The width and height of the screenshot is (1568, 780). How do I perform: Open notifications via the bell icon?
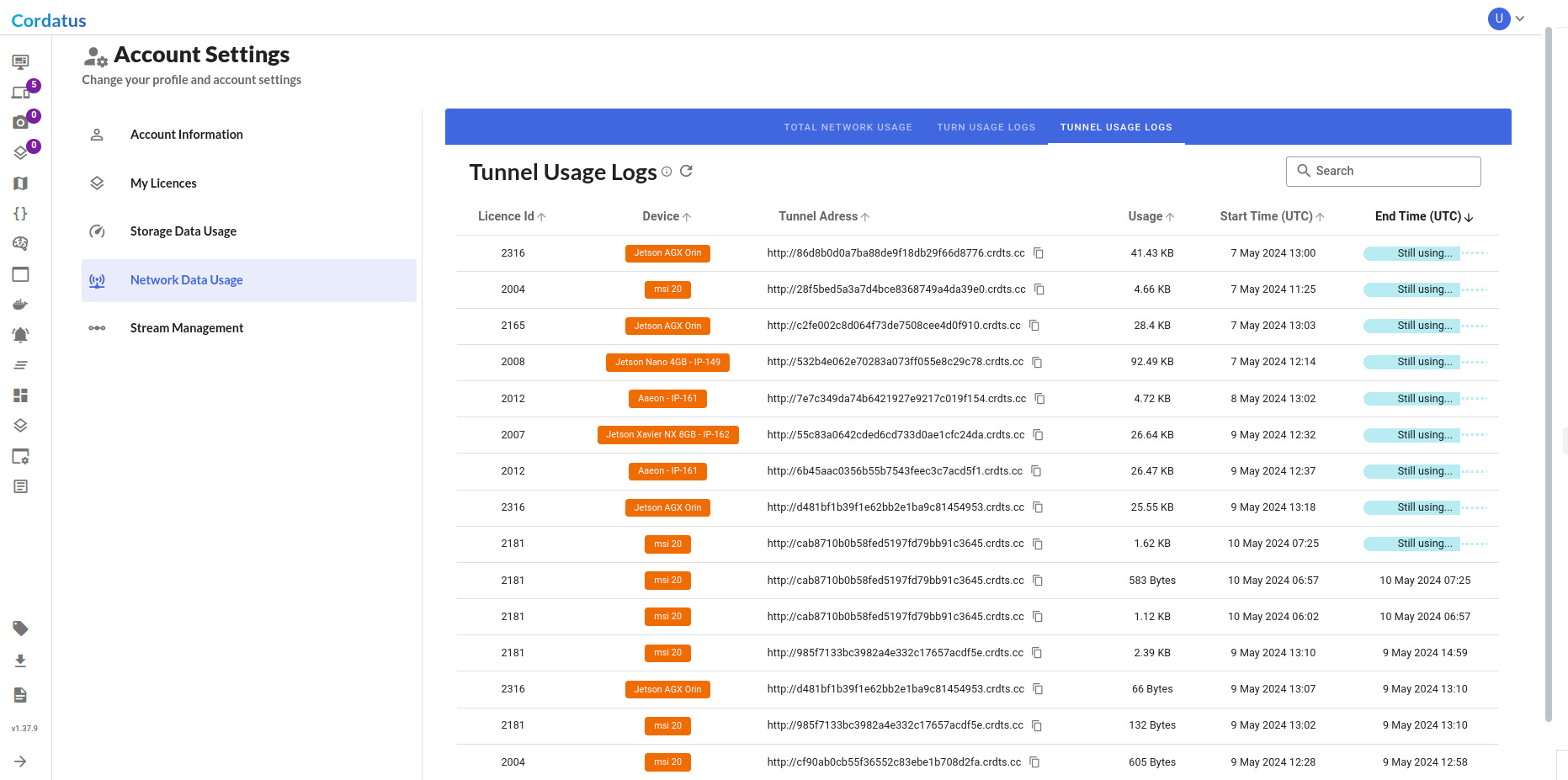21,334
